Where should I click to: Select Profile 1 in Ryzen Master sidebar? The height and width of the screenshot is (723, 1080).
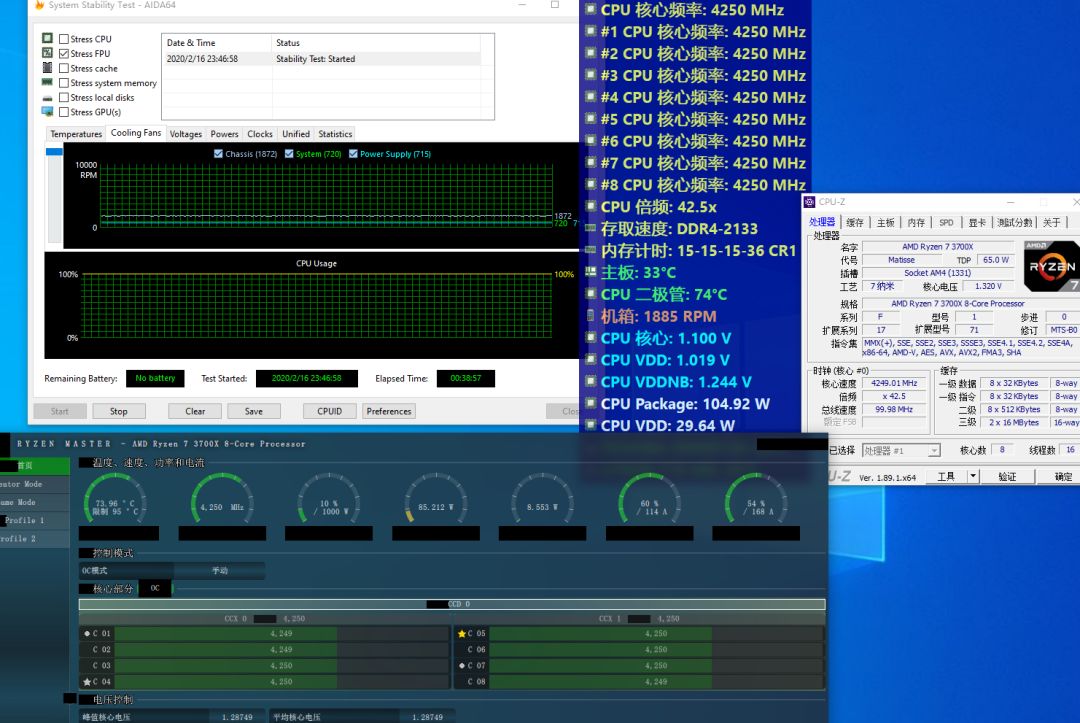click(34, 521)
